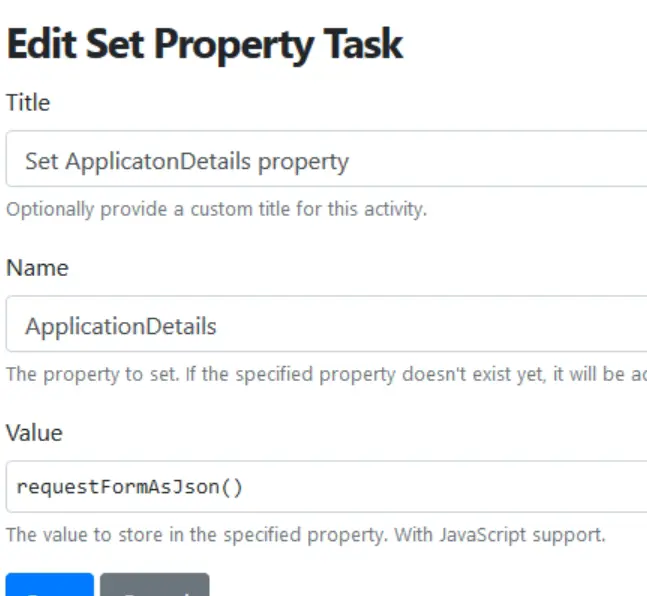
Task: Click empty space after text in Name field
Action: tap(450, 325)
